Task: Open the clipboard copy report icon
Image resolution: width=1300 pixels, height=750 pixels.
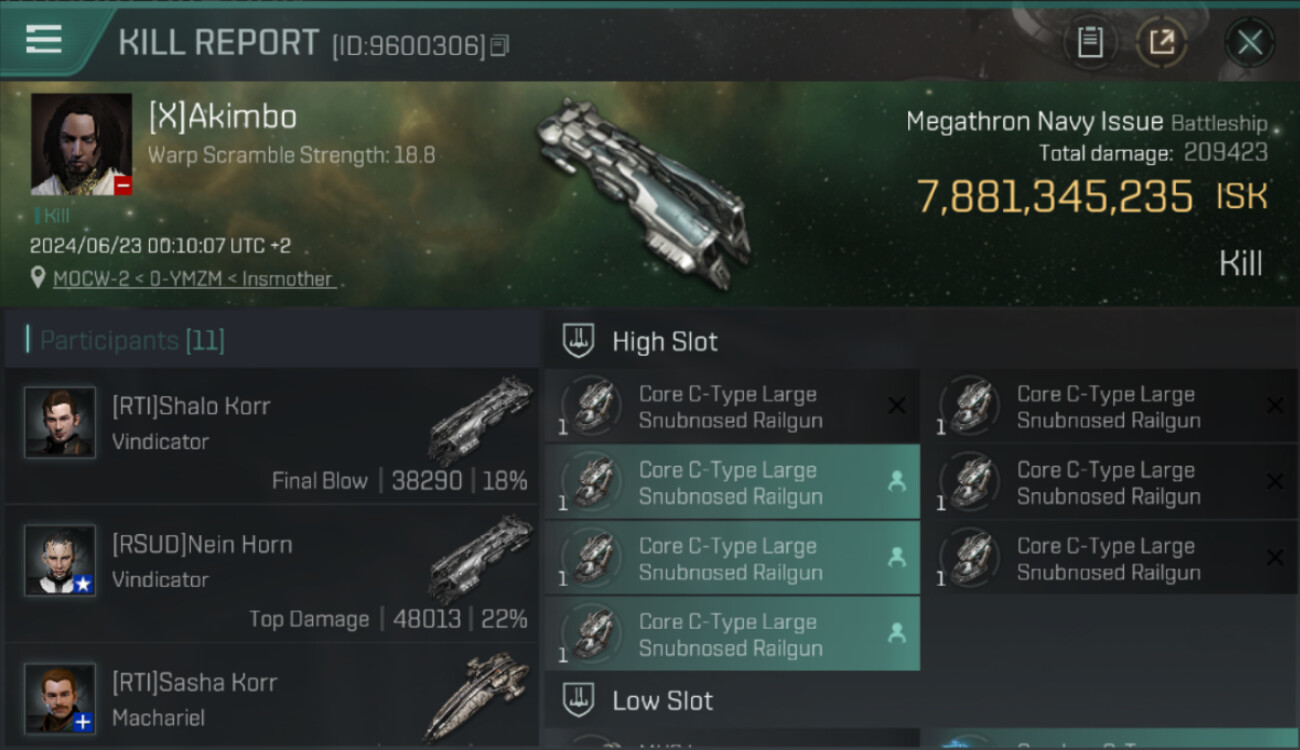Action: (x=1089, y=42)
